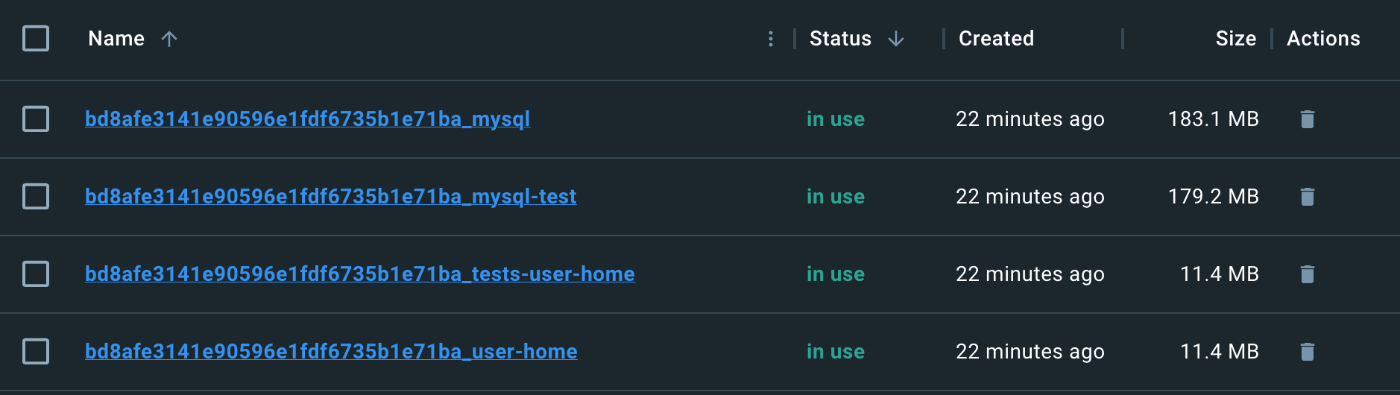Open the bd8afe...71ba_mysql-test volume link
Viewport: 1400px width, 395px height.
click(331, 197)
